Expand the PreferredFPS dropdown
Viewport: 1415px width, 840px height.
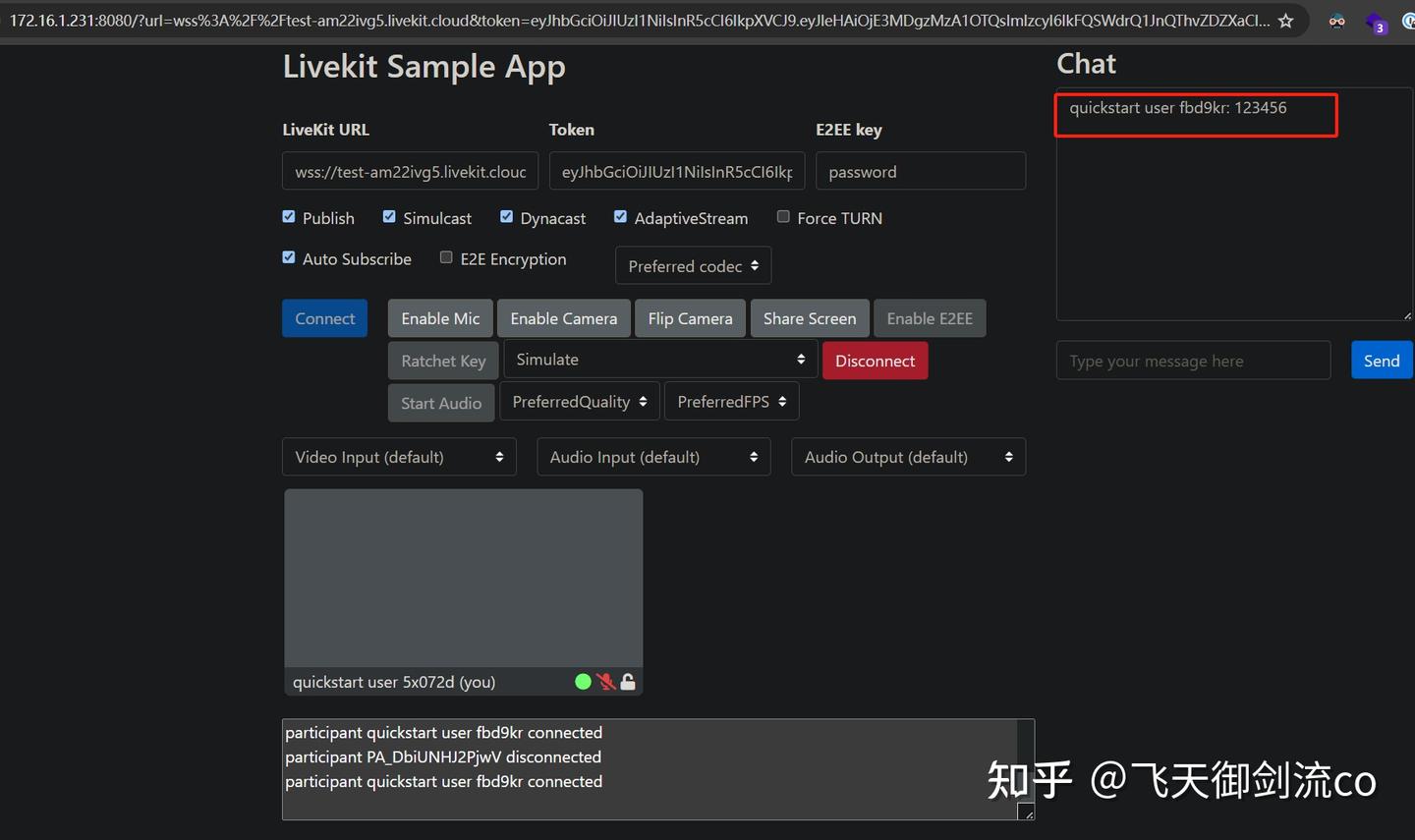732,402
